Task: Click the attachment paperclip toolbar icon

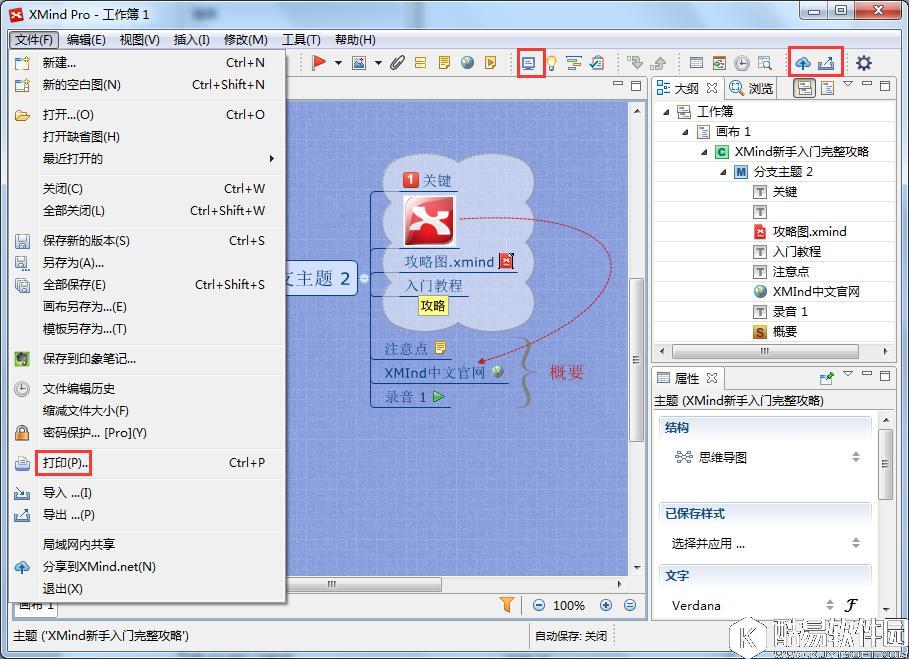Action: pos(397,63)
